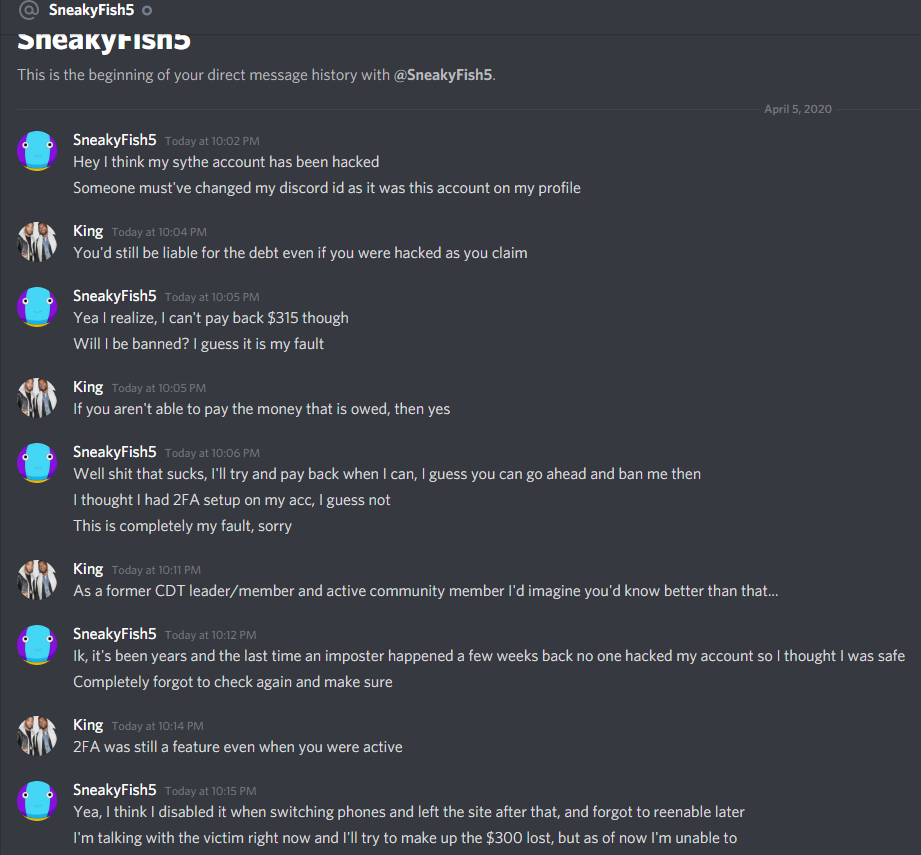The image size is (921, 855).
Task: Open the King username on the 10:04 PM message
Action: [x=88, y=231]
